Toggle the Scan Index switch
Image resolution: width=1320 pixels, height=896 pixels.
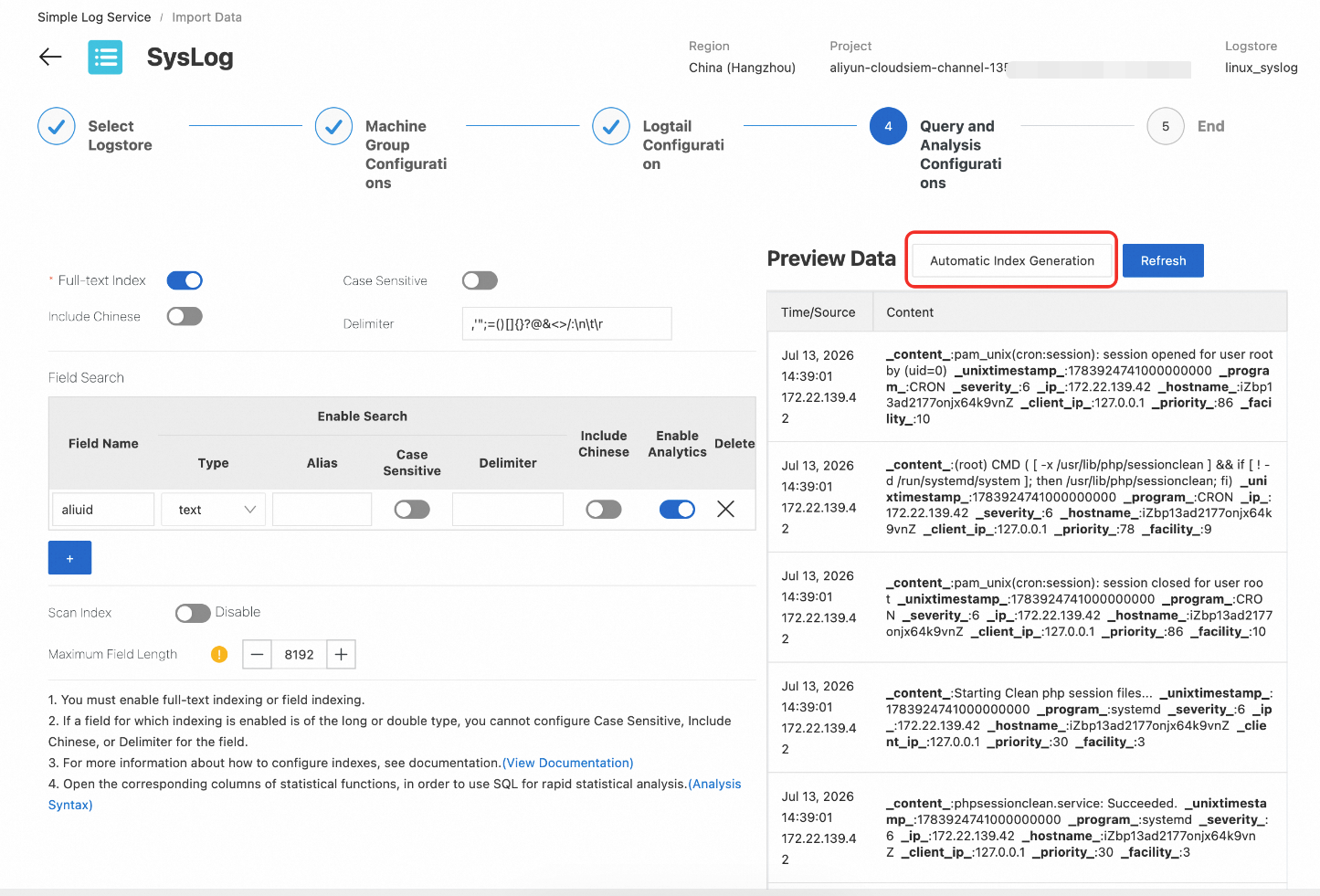[193, 613]
